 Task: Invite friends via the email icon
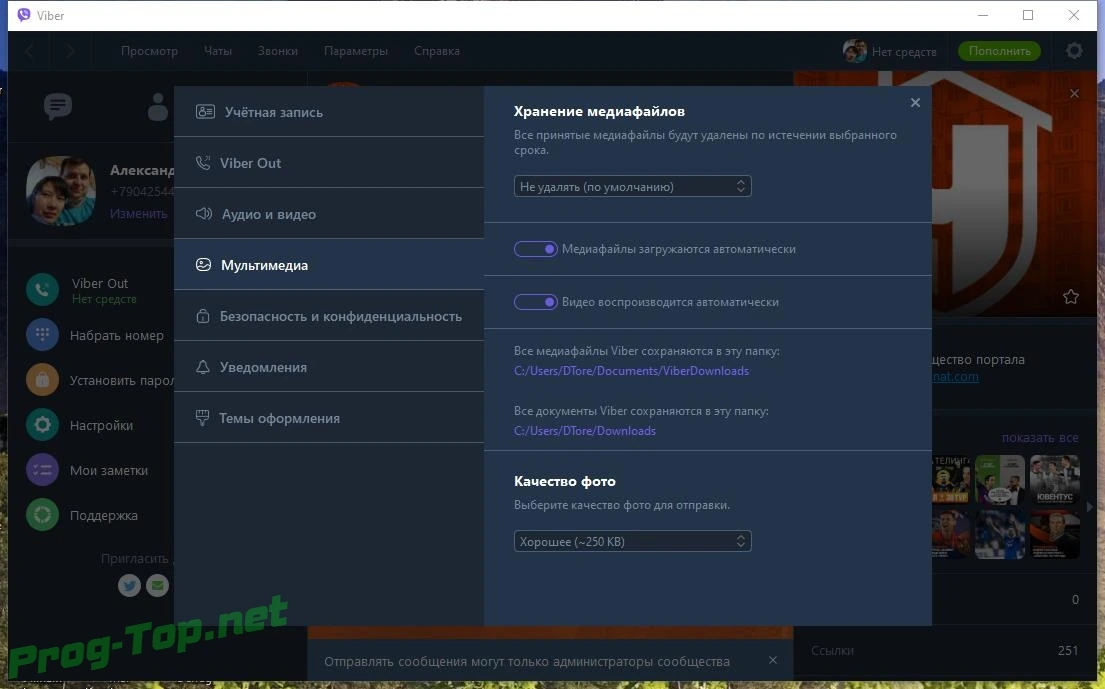[157, 585]
